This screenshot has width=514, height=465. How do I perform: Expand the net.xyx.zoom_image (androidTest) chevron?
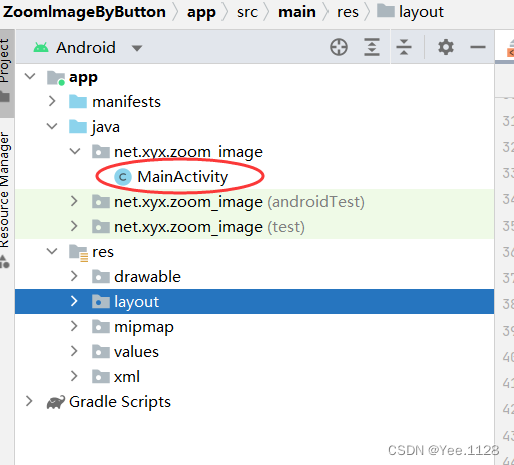[74, 201]
